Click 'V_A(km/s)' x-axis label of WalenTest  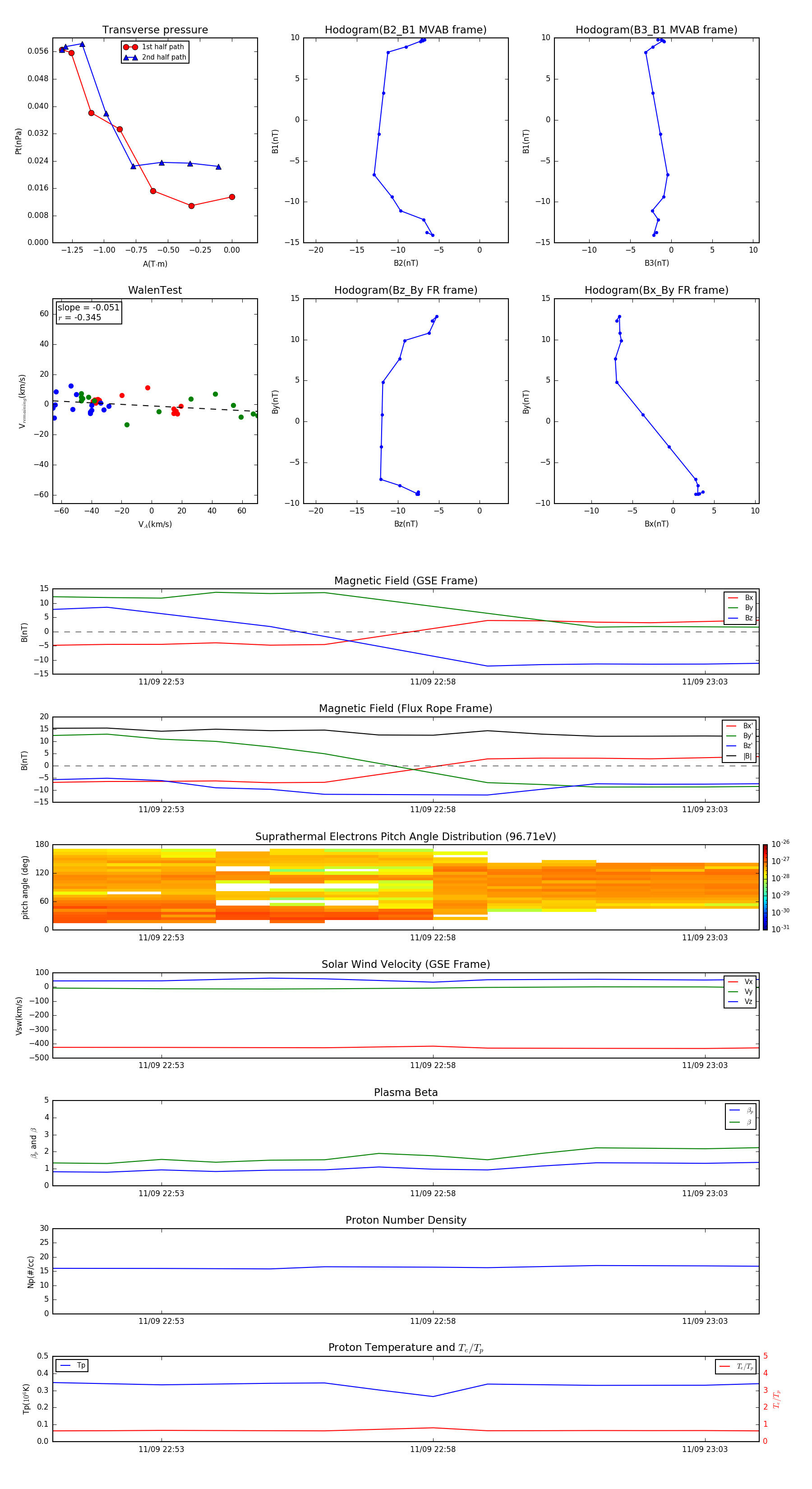point(155,525)
